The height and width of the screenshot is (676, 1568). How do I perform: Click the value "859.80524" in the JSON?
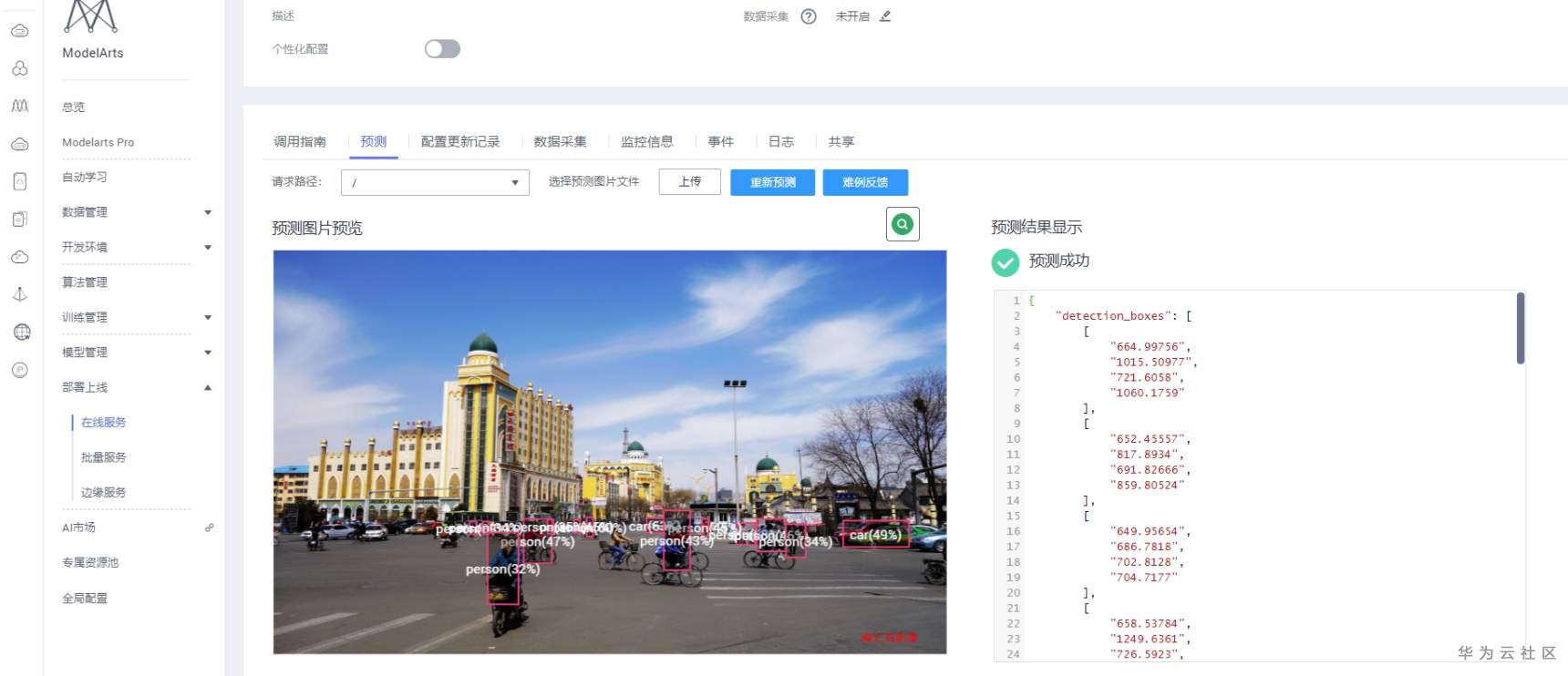[x=1148, y=486]
